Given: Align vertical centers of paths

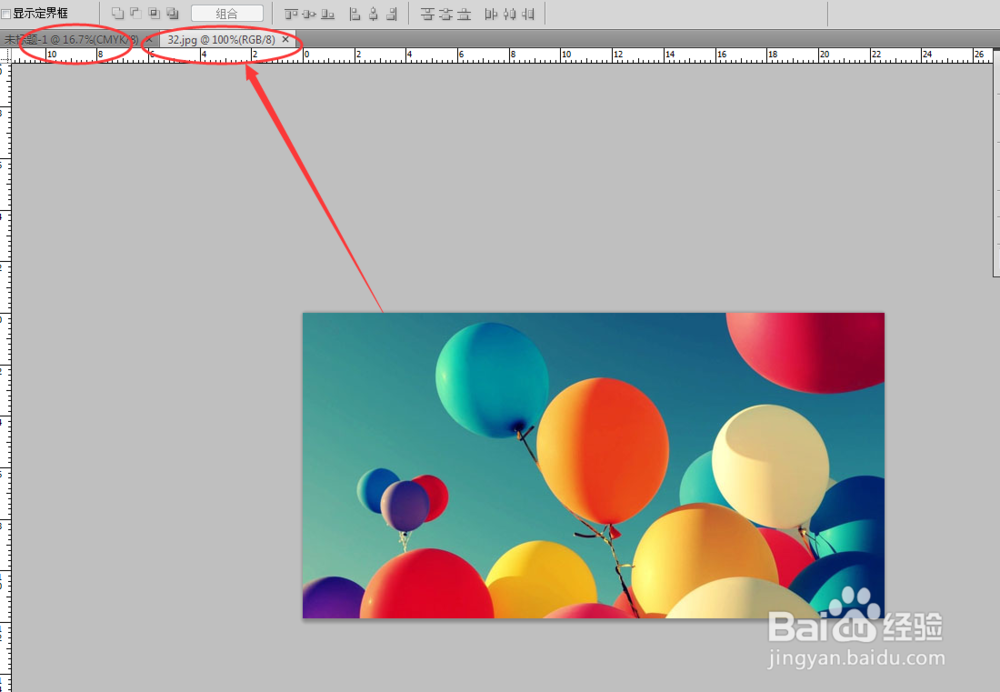Looking at the screenshot, I should pyautogui.click(x=309, y=13).
